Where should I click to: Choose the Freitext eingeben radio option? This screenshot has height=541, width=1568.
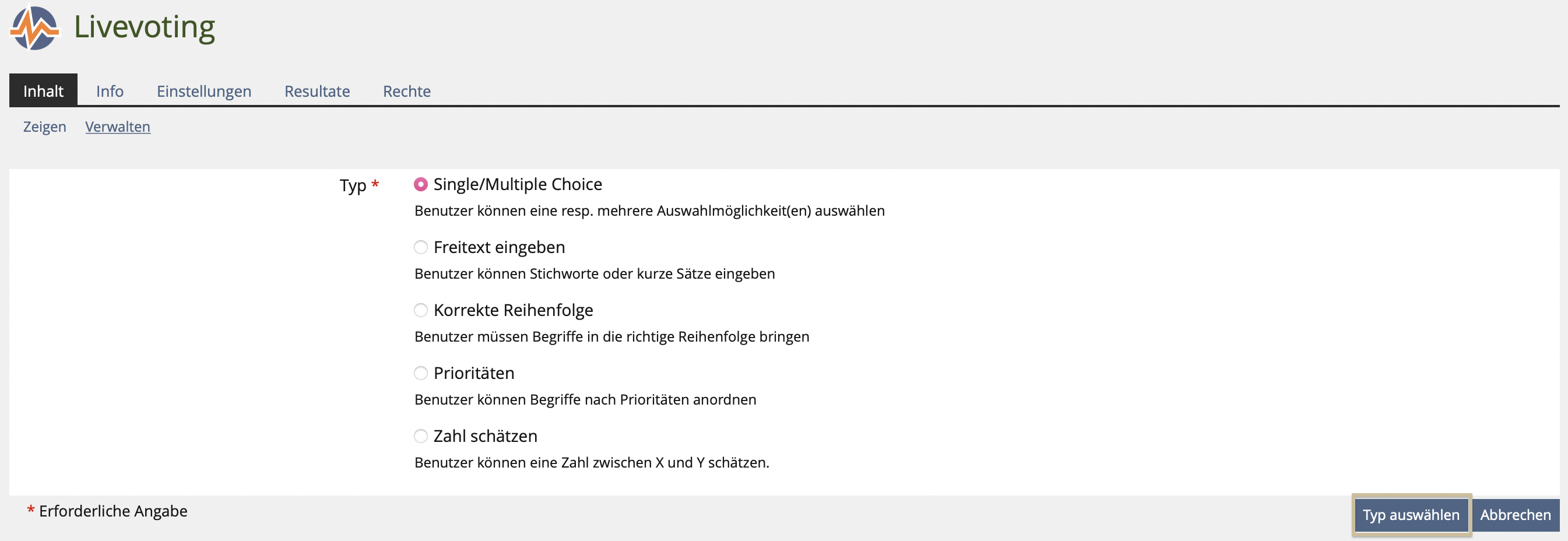pyautogui.click(x=421, y=248)
